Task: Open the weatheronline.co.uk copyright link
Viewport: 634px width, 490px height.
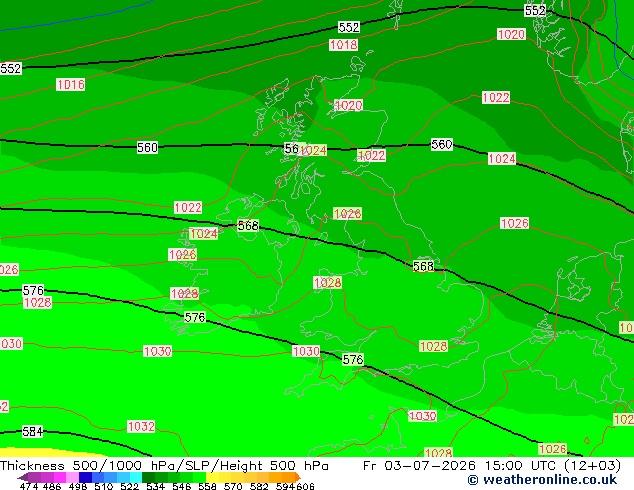Action: (x=542, y=480)
